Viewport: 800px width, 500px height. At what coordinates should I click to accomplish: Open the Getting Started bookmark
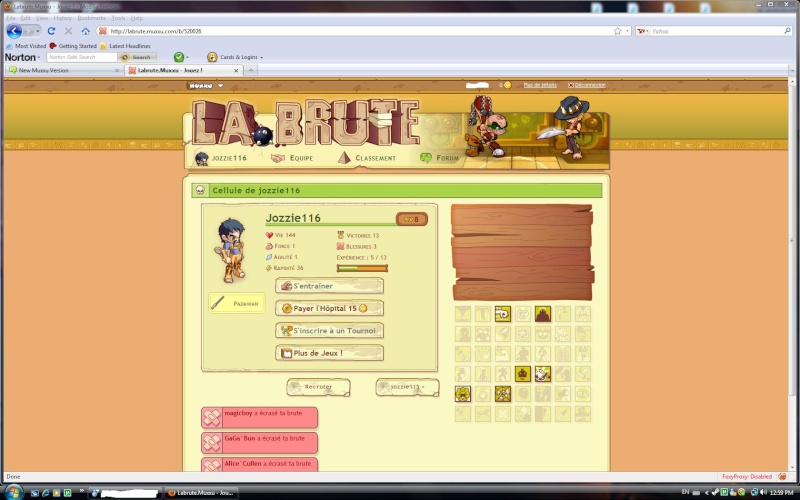pos(73,46)
